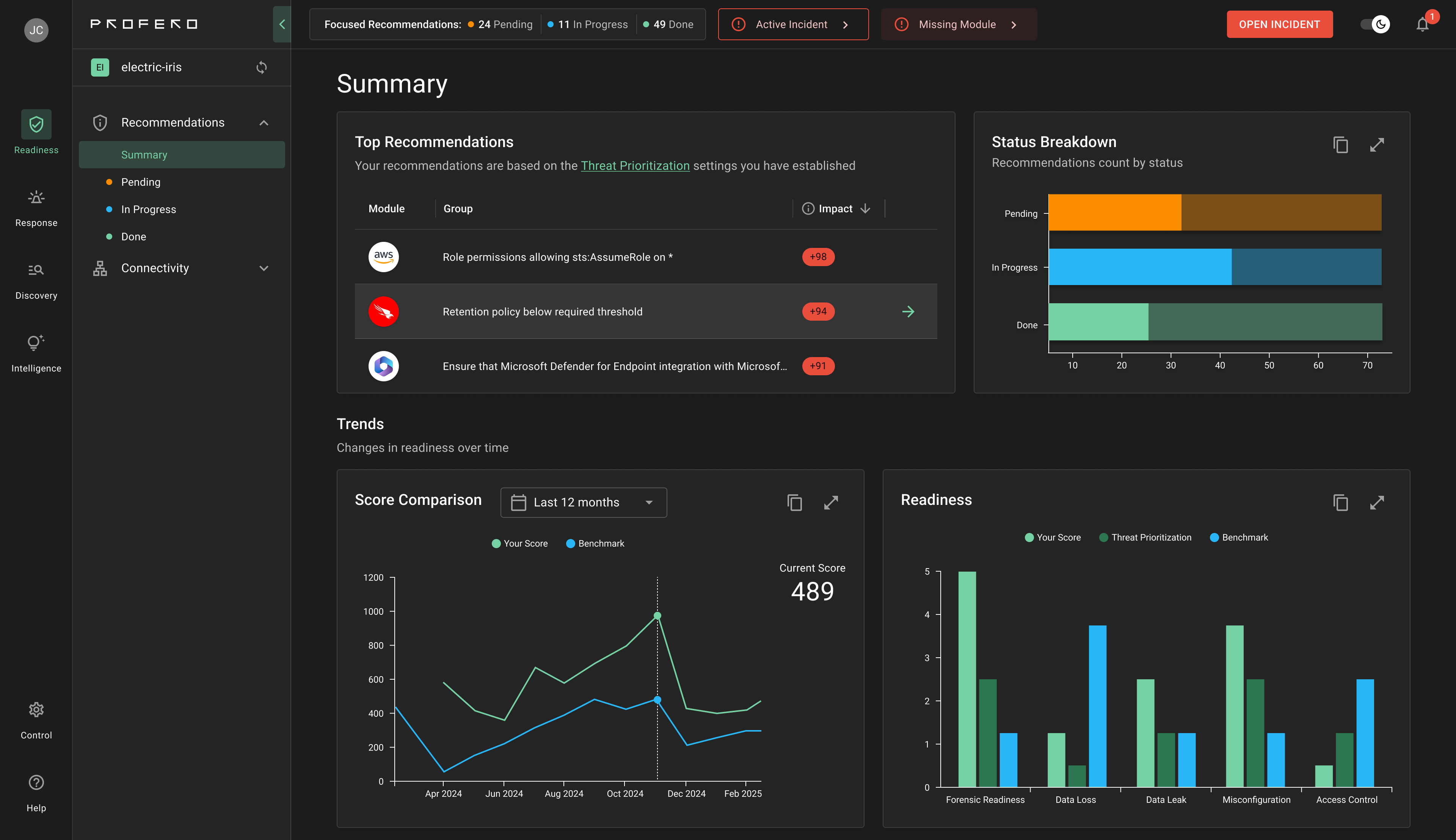Toggle the Benchmark legend in Score Comparison
The width and height of the screenshot is (1456, 840).
click(595, 543)
